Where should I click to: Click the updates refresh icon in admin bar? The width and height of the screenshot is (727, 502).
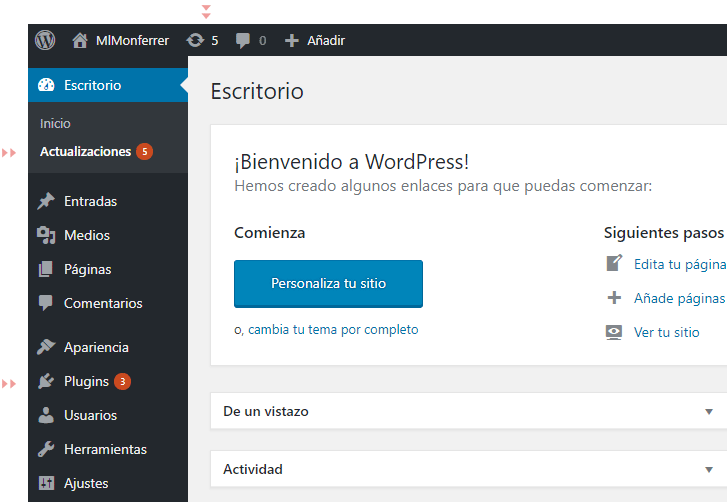[195, 40]
